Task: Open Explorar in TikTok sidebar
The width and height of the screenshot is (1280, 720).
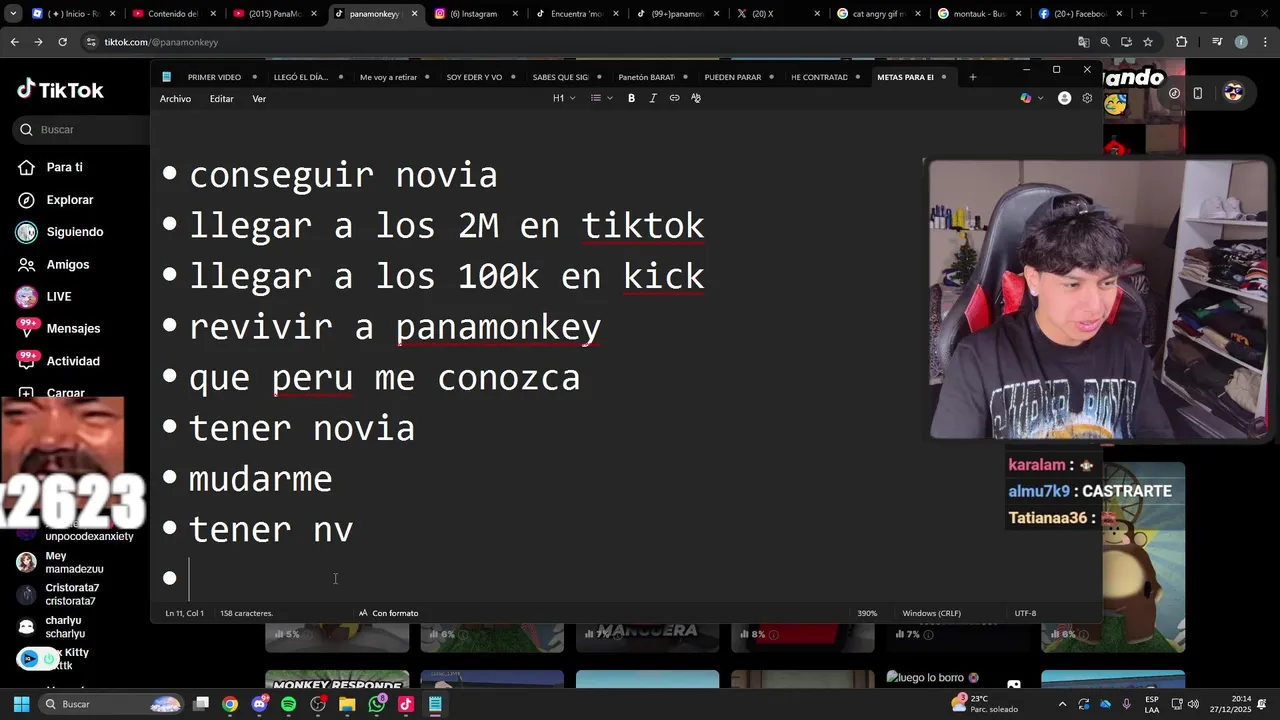Action: pyautogui.click(x=69, y=200)
